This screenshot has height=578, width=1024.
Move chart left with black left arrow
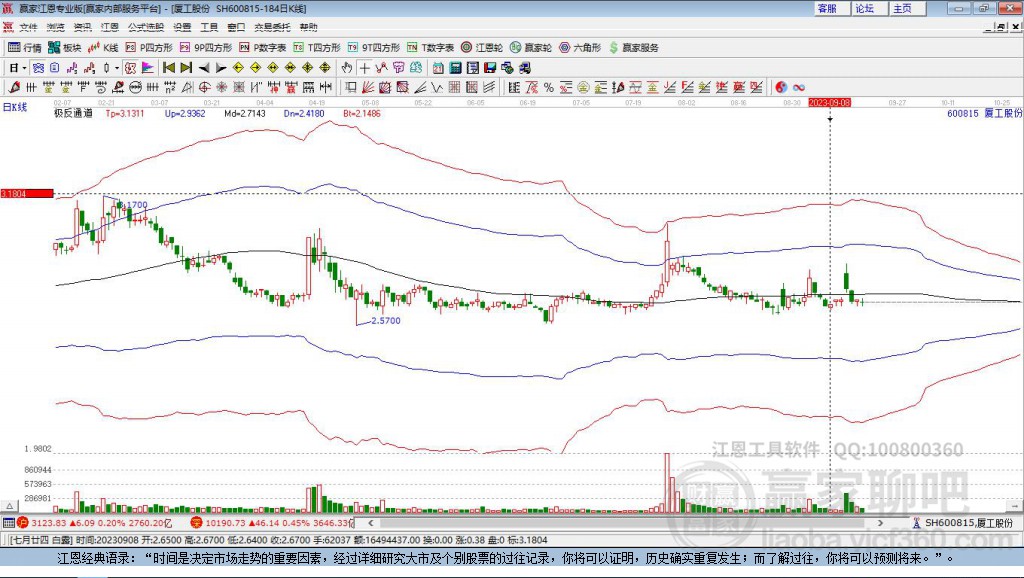[204, 68]
